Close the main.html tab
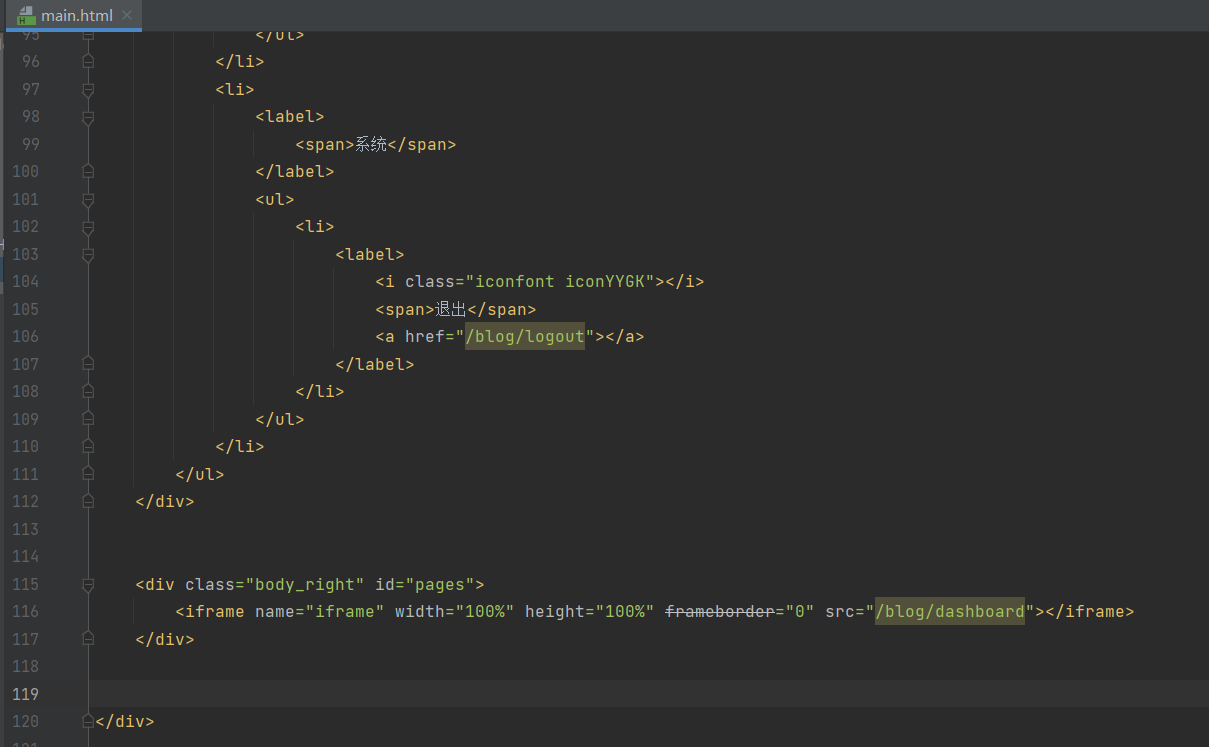1209x747 pixels. pos(125,16)
